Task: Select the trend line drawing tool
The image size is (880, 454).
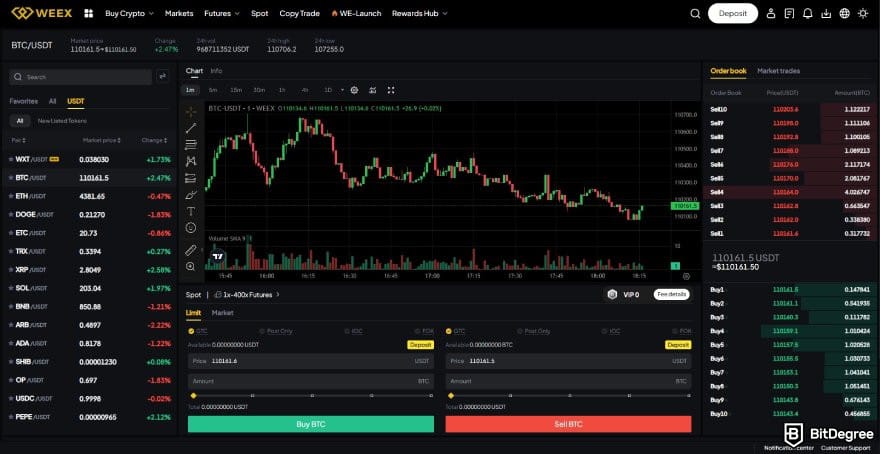Action: 191,128
